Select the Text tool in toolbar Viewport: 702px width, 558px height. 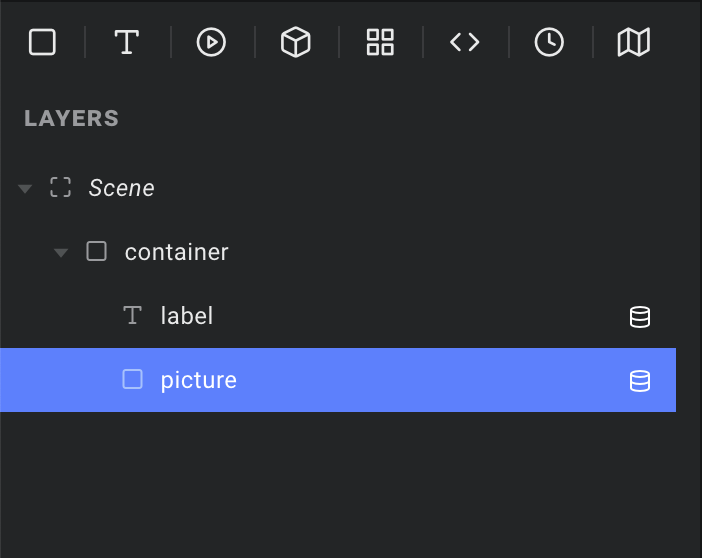[x=127, y=42]
